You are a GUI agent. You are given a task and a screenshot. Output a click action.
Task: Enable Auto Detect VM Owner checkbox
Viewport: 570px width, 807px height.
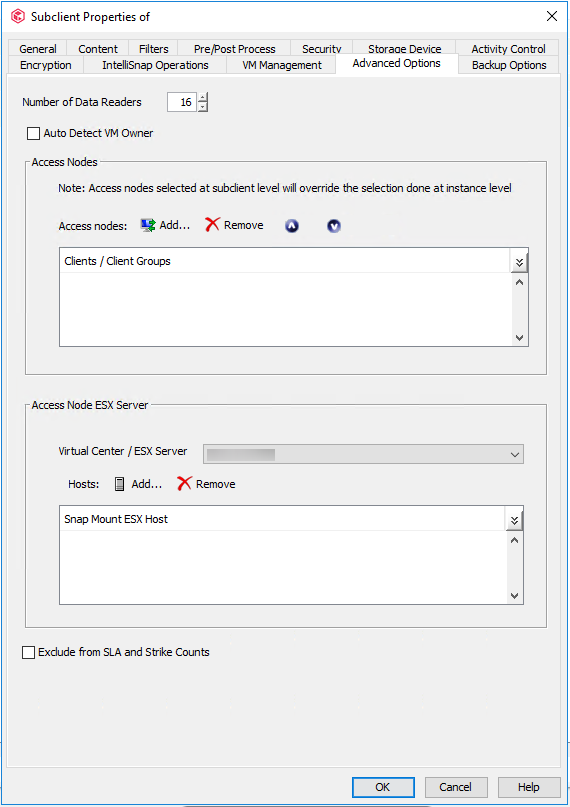[33, 133]
